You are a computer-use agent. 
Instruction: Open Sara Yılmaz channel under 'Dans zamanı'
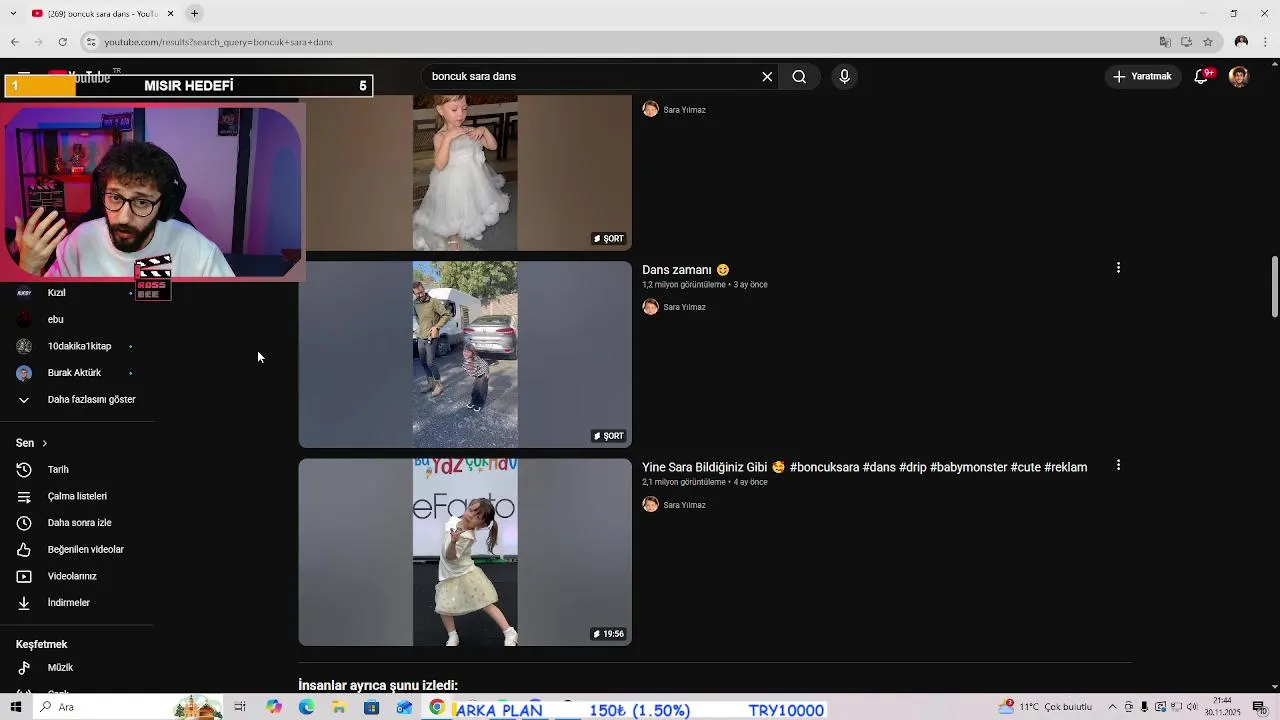(684, 307)
